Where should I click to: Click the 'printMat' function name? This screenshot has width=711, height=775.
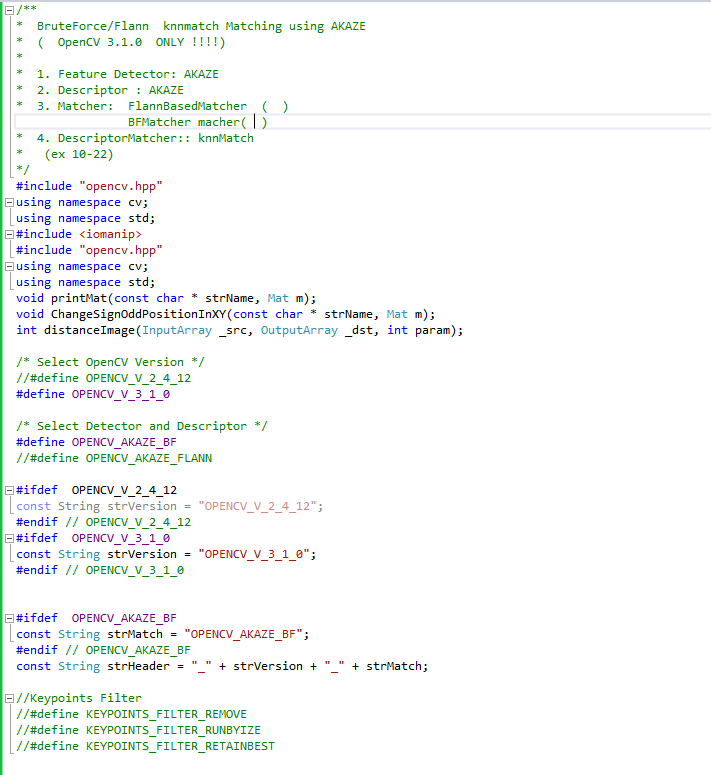point(79,298)
